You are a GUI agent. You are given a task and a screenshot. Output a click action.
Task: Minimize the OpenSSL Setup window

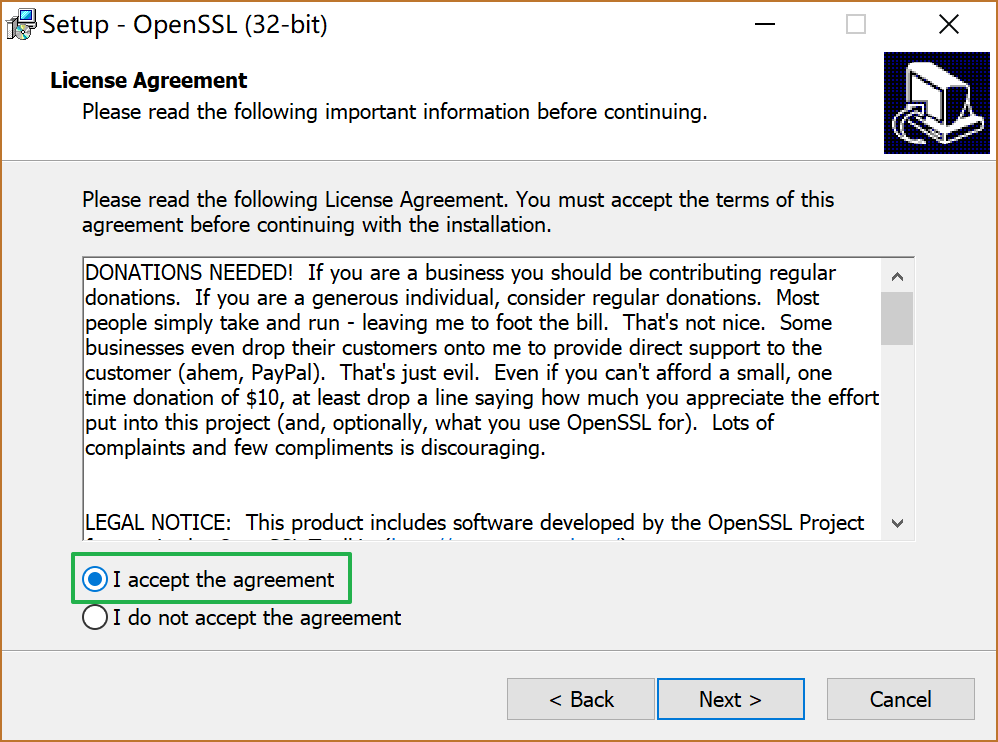click(x=764, y=25)
